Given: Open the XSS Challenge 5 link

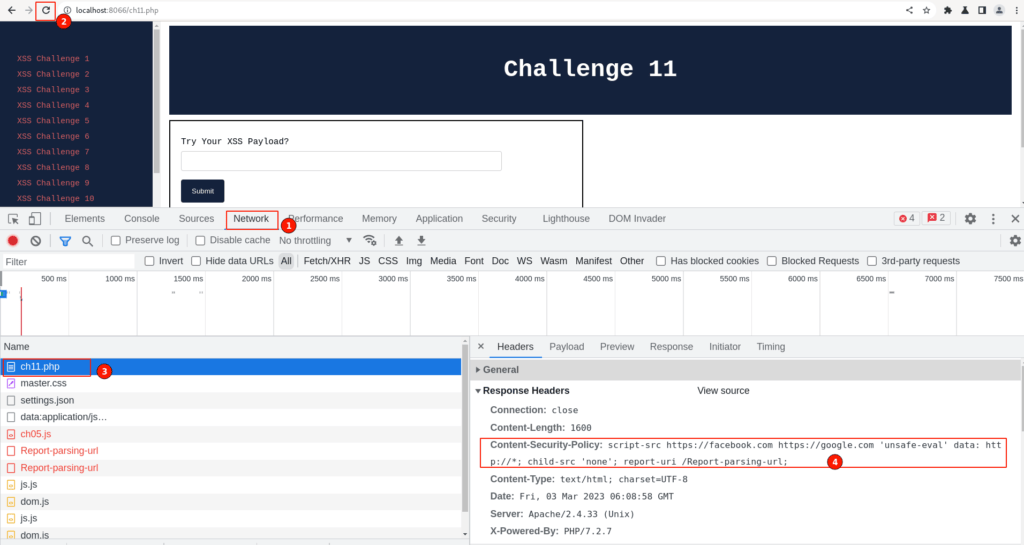Looking at the screenshot, I should tap(53, 121).
